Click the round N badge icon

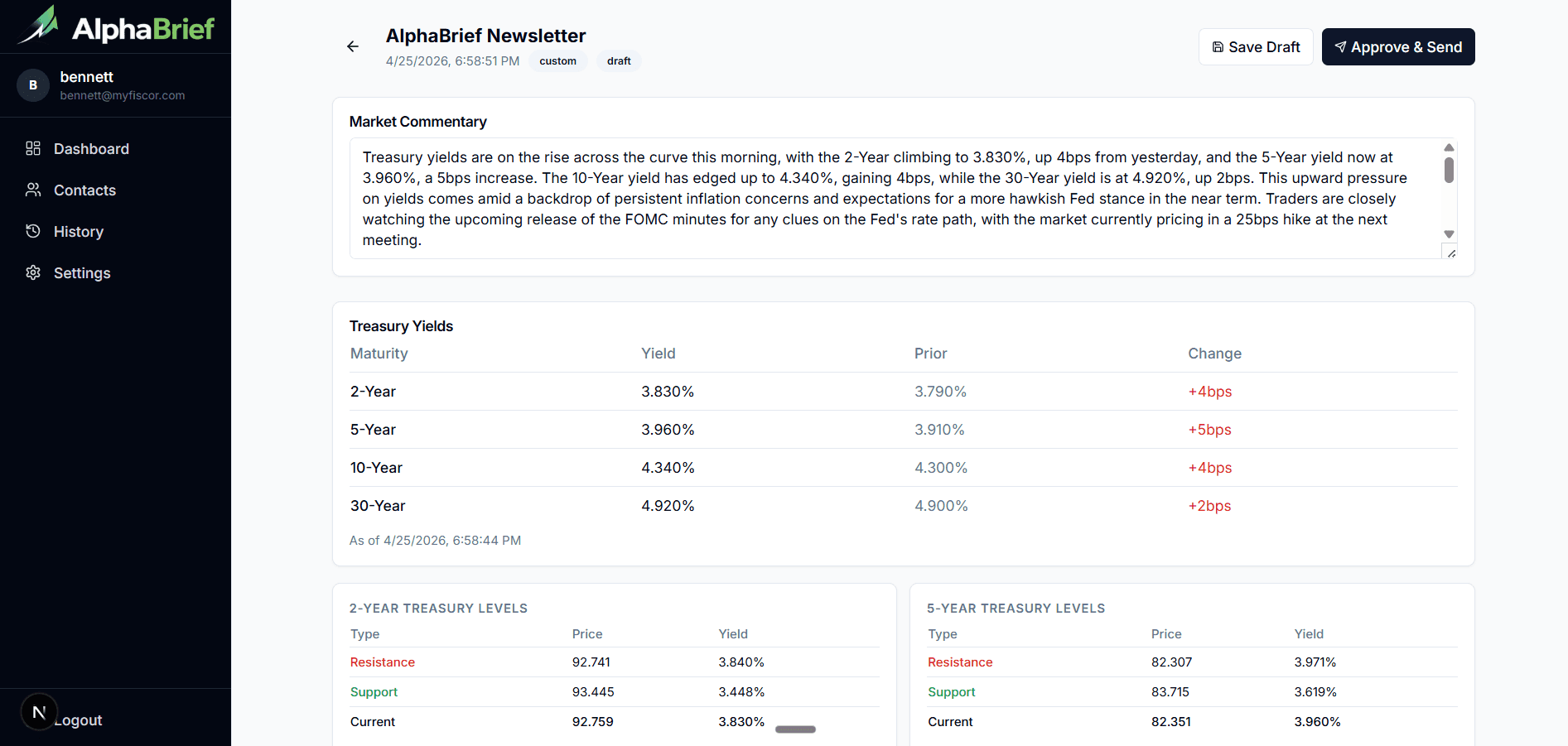(x=39, y=712)
